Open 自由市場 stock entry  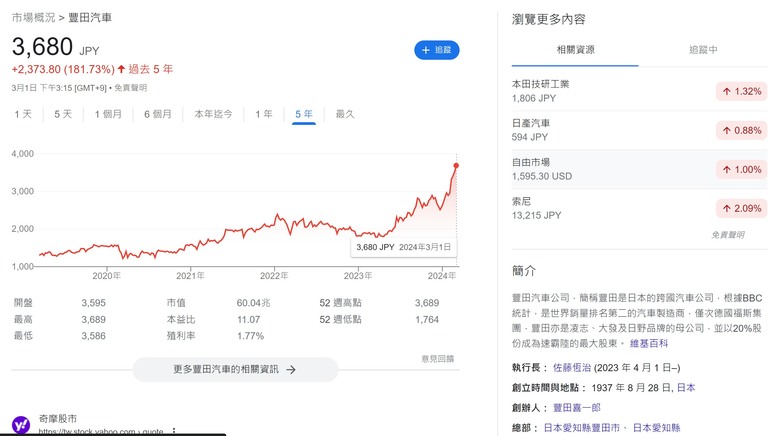click(639, 169)
